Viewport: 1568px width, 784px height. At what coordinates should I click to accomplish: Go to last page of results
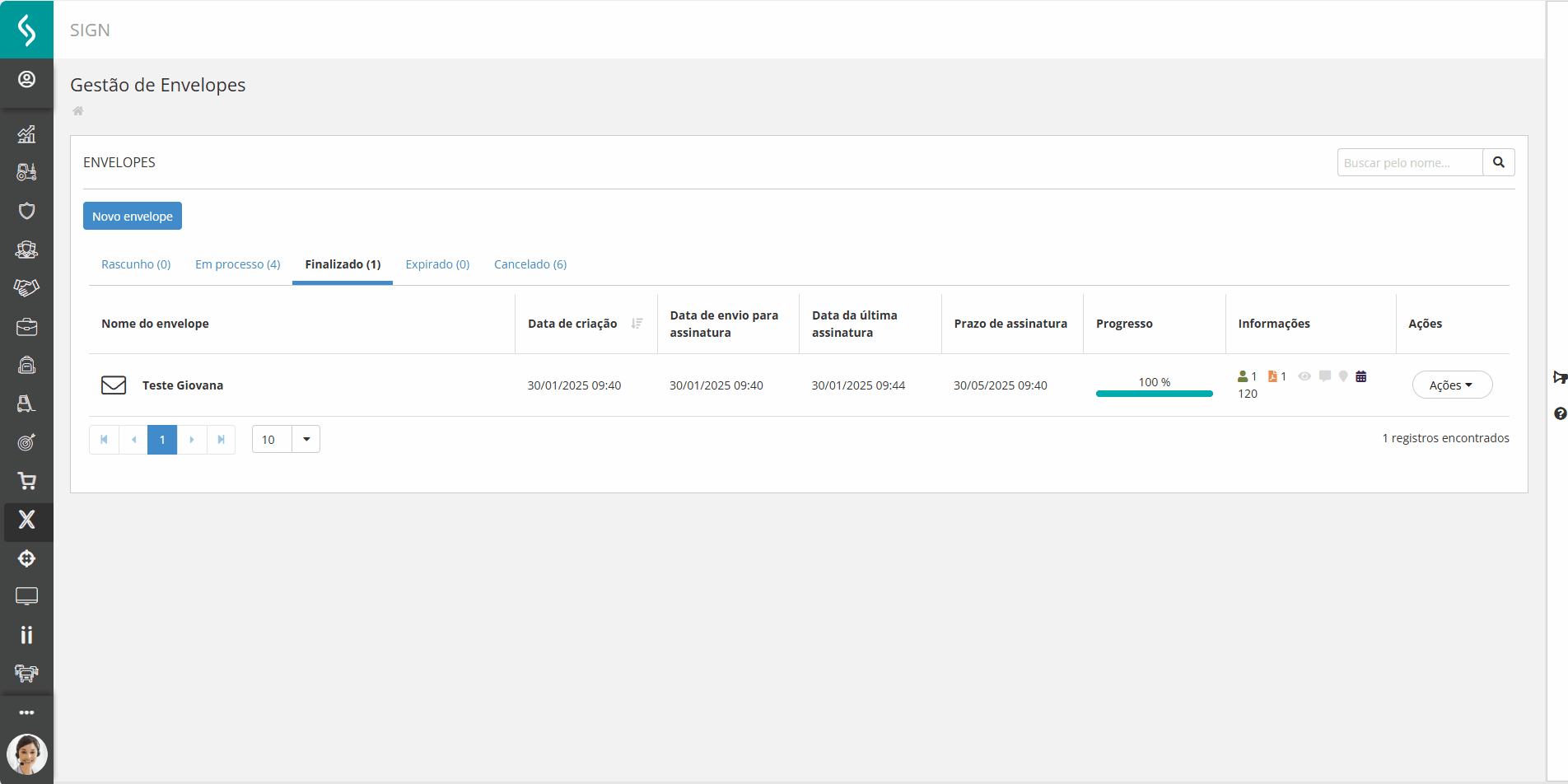point(221,439)
